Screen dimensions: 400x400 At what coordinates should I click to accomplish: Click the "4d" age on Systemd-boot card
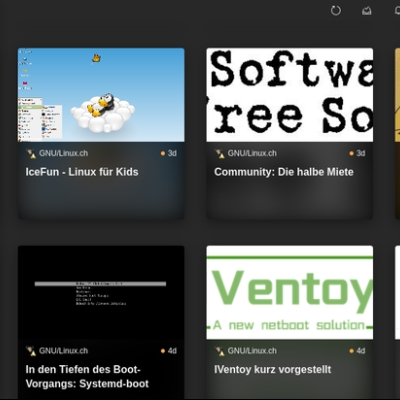click(172, 351)
